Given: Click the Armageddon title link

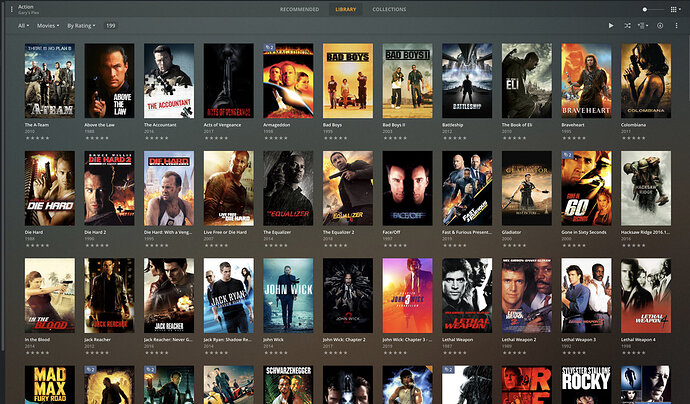Looking at the screenshot, I should 277,125.
